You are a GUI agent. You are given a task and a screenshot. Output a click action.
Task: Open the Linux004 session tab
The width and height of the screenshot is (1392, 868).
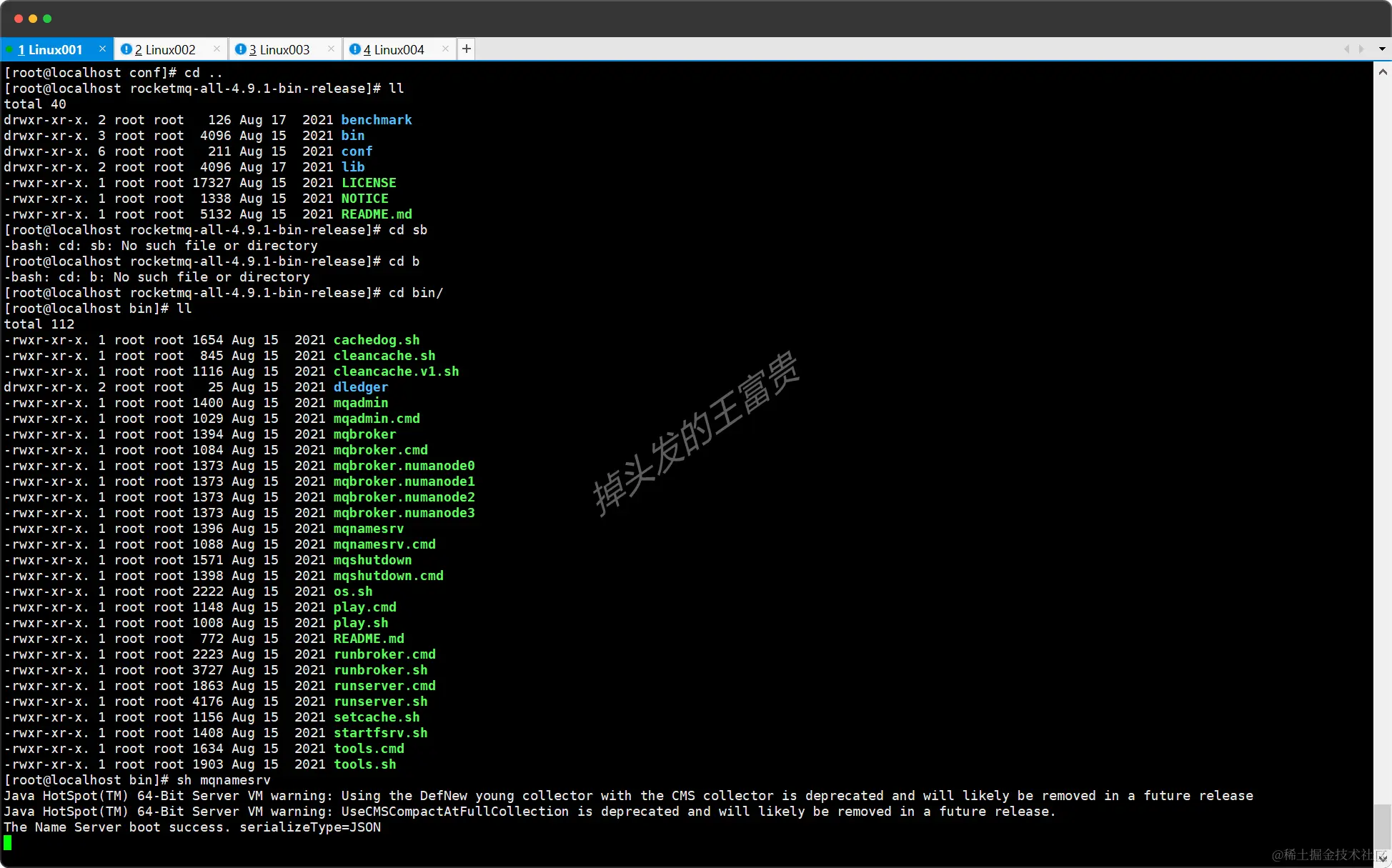394,49
